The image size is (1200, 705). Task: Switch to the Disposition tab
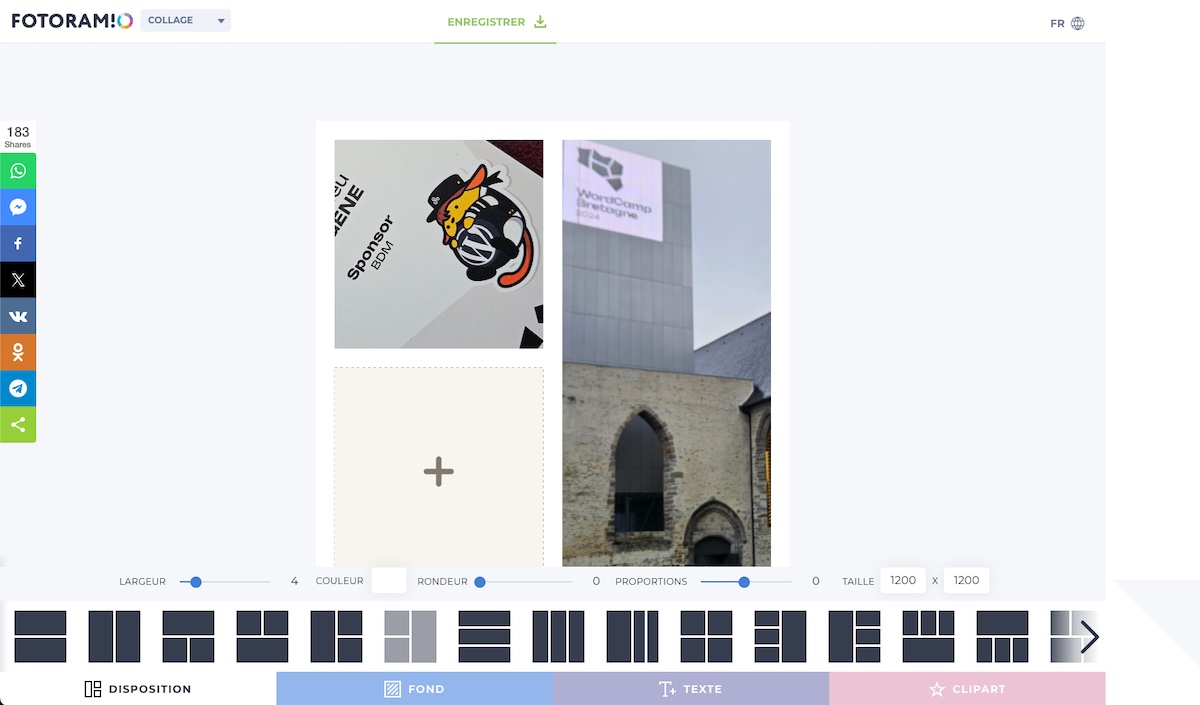138,689
